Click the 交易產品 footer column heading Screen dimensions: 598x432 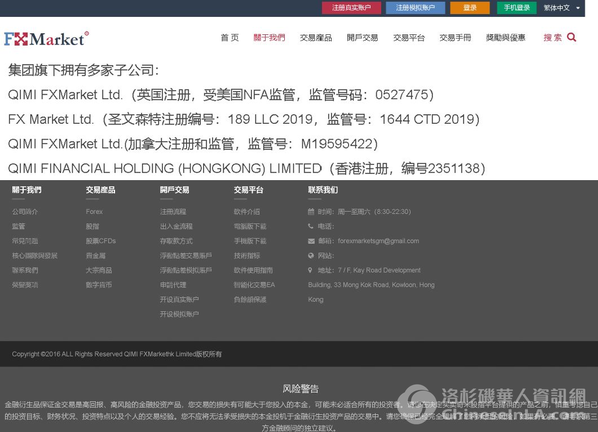click(x=100, y=190)
